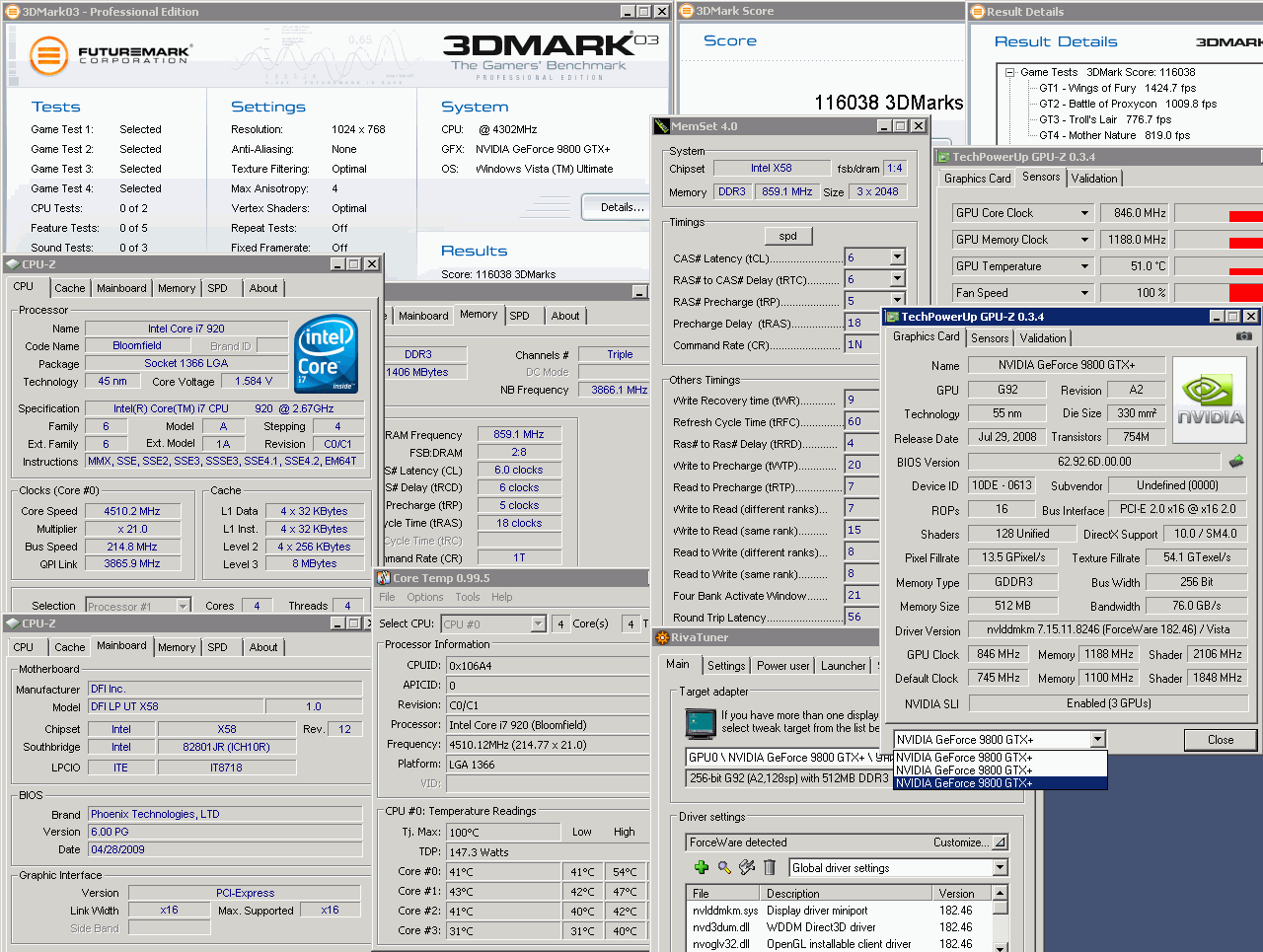Image resolution: width=1263 pixels, height=952 pixels.
Task: Click the Details... button in 3DMark03
Action: pyautogui.click(x=622, y=207)
